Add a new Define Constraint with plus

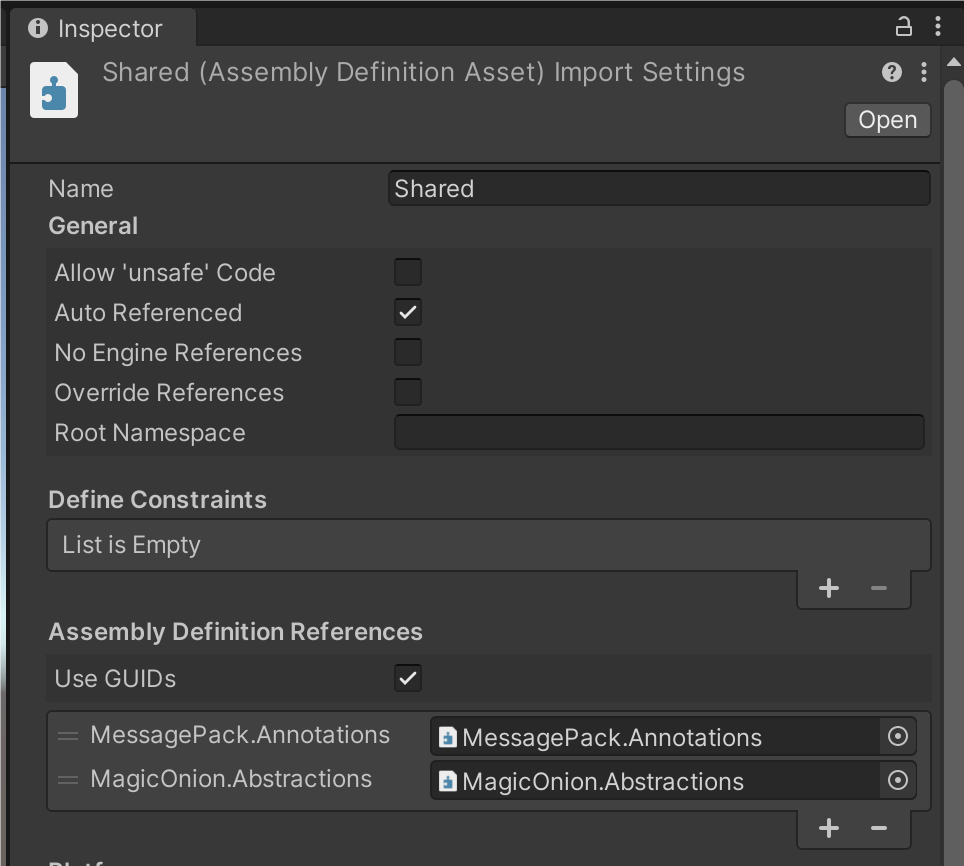[x=828, y=588]
